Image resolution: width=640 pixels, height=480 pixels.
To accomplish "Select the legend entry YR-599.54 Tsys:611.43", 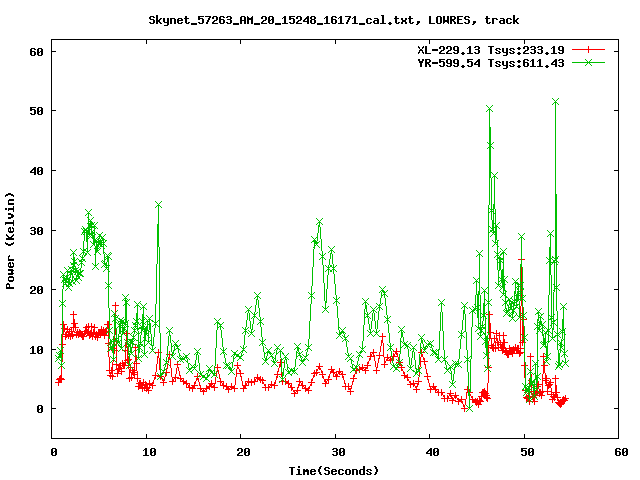I will tap(491, 63).
